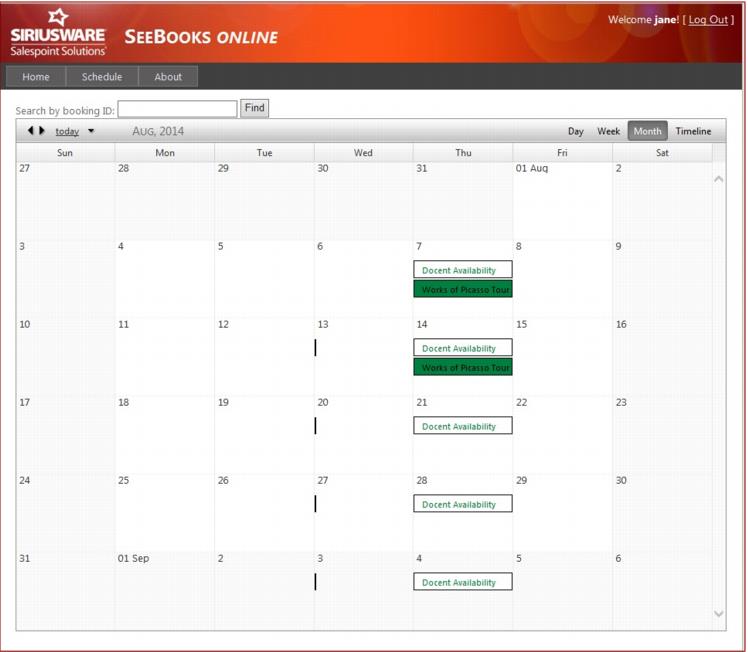Click the Siriusware Salespoint Solutions logo
748x652 pixels.
click(x=58, y=33)
